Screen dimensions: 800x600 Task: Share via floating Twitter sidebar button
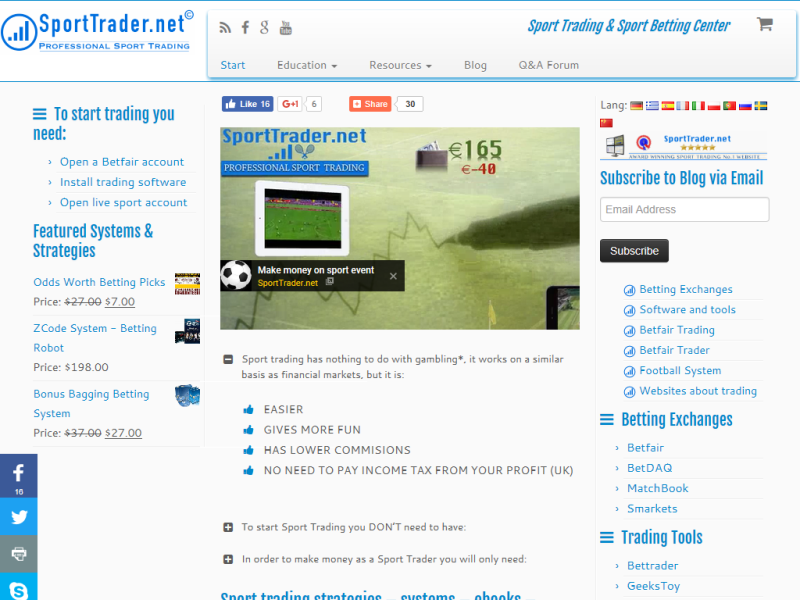click(x=18, y=517)
